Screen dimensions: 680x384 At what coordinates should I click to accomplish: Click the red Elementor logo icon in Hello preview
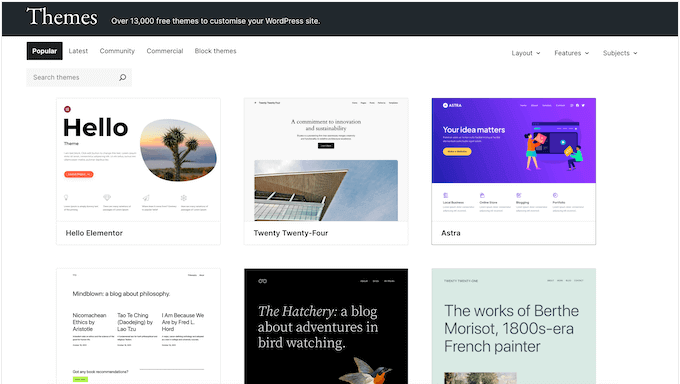coord(67,109)
